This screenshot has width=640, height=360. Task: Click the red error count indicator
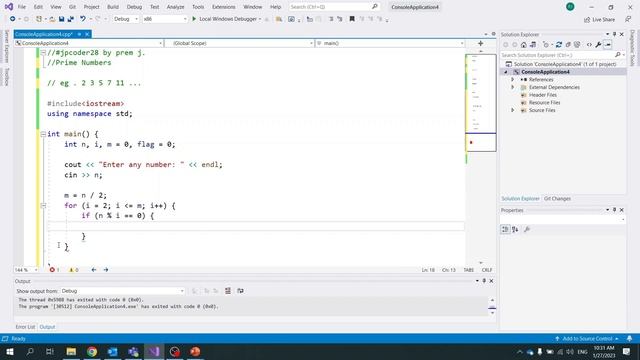[54, 270]
